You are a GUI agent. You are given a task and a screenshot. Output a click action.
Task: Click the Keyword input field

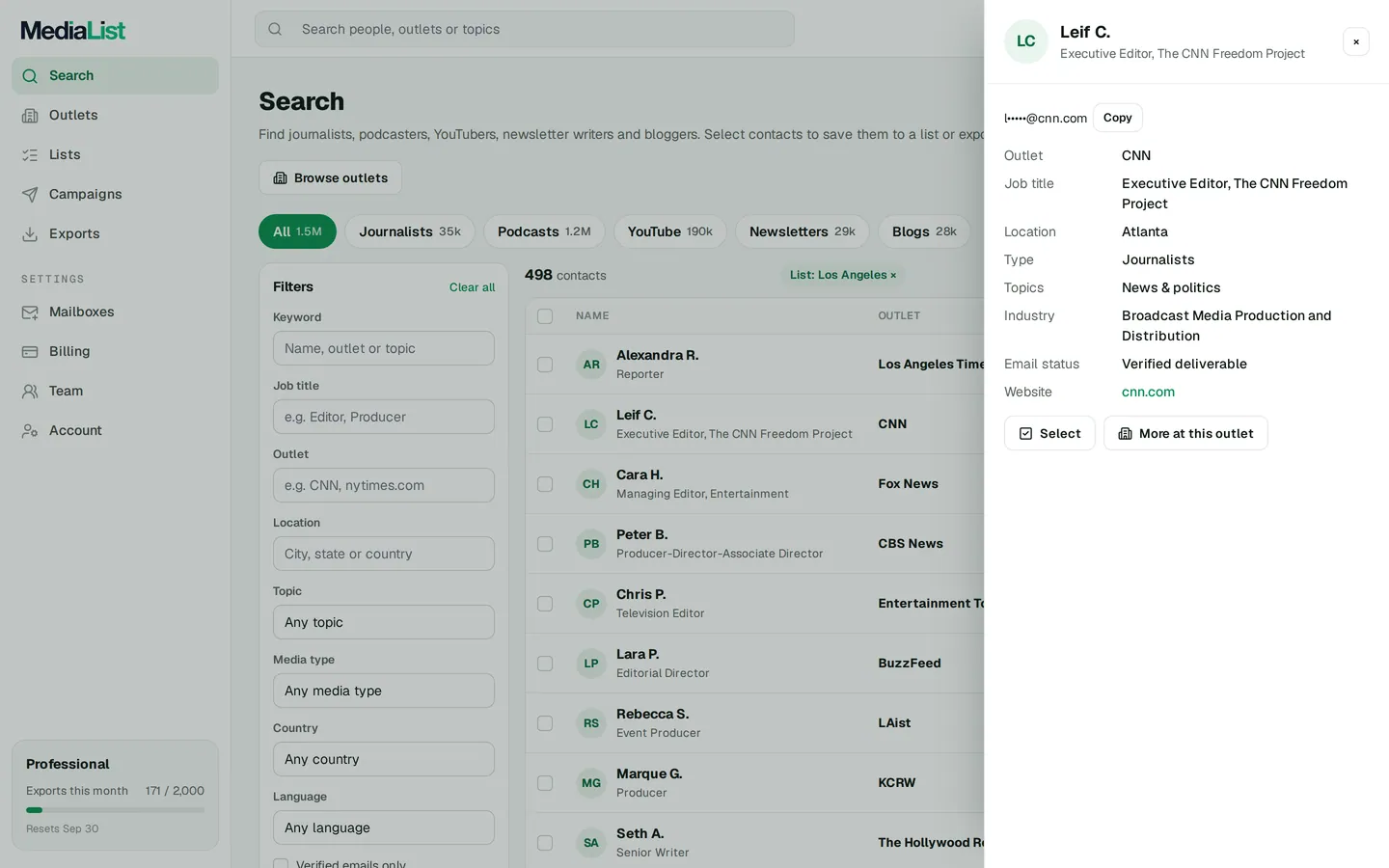click(x=384, y=348)
